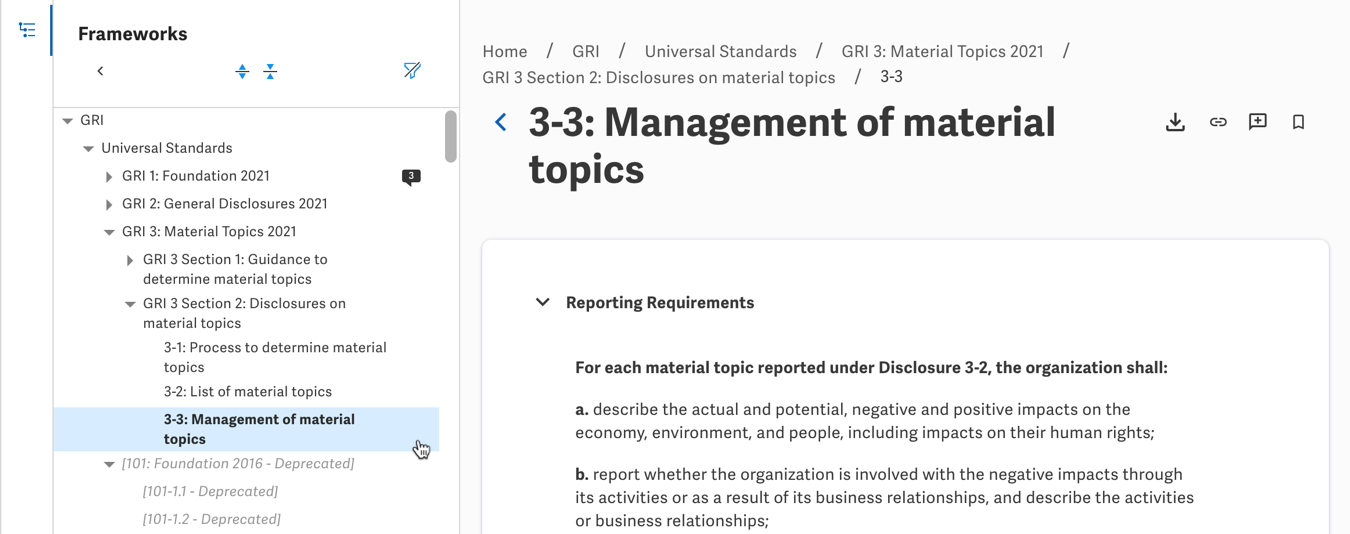Collapse GRI 3: Material Topics 2021

coord(110,232)
